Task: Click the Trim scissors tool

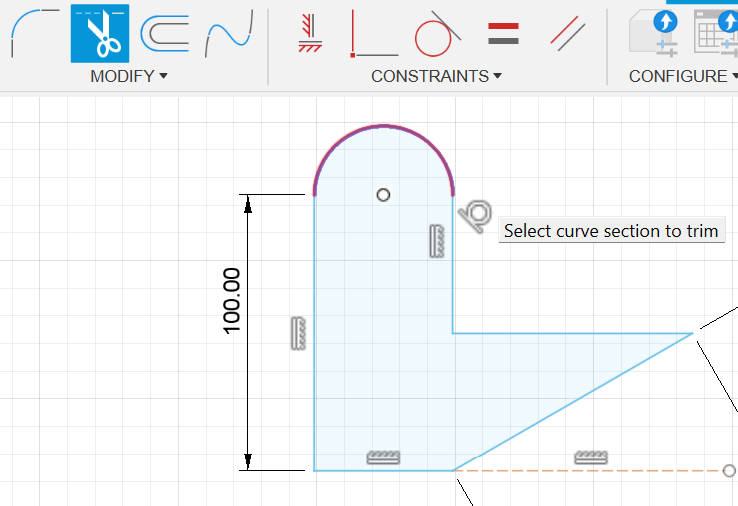Action: (x=99, y=34)
